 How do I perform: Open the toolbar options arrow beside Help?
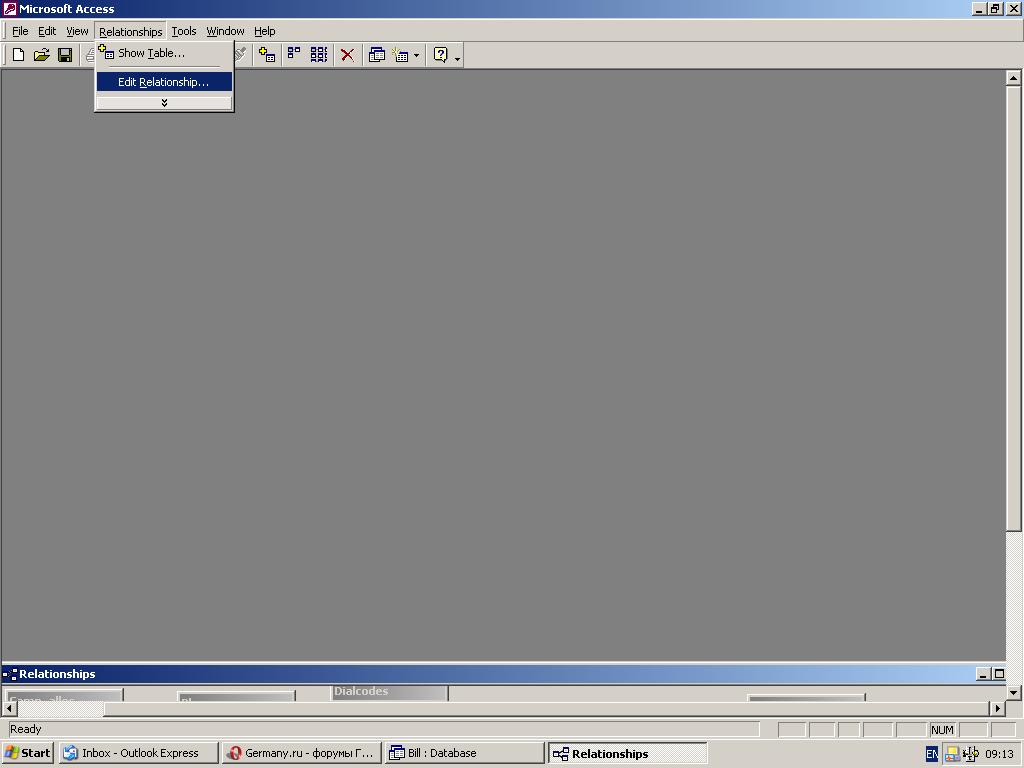coord(458,59)
